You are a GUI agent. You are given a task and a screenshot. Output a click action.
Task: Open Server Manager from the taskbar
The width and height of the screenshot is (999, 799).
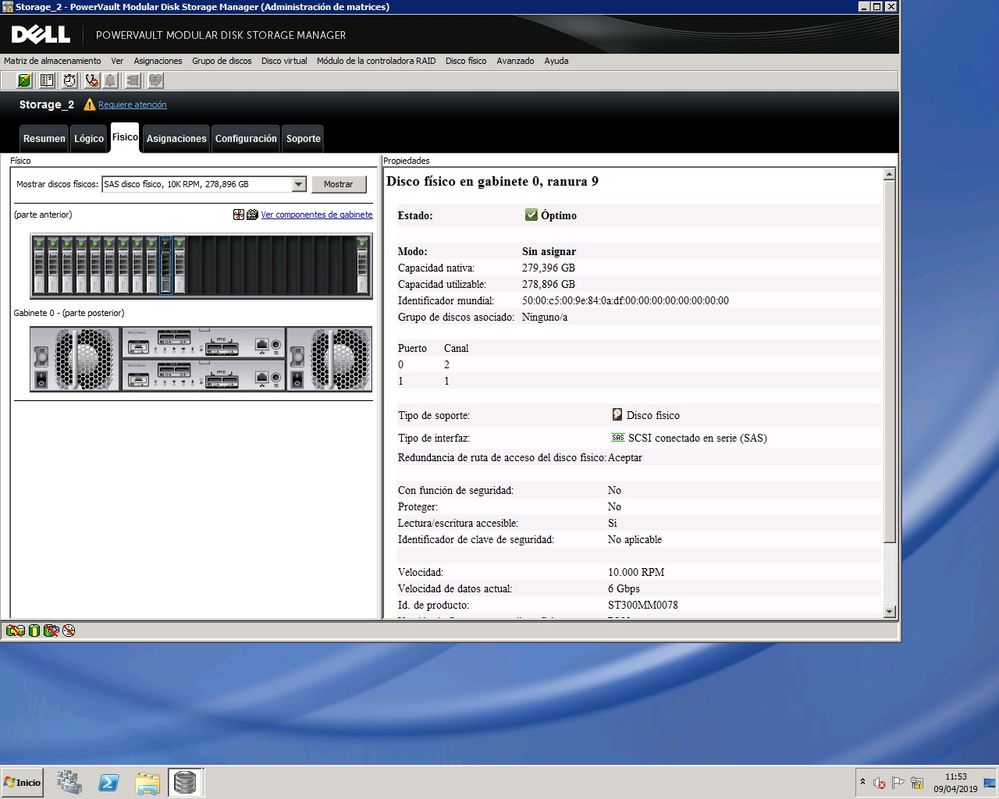[x=69, y=782]
